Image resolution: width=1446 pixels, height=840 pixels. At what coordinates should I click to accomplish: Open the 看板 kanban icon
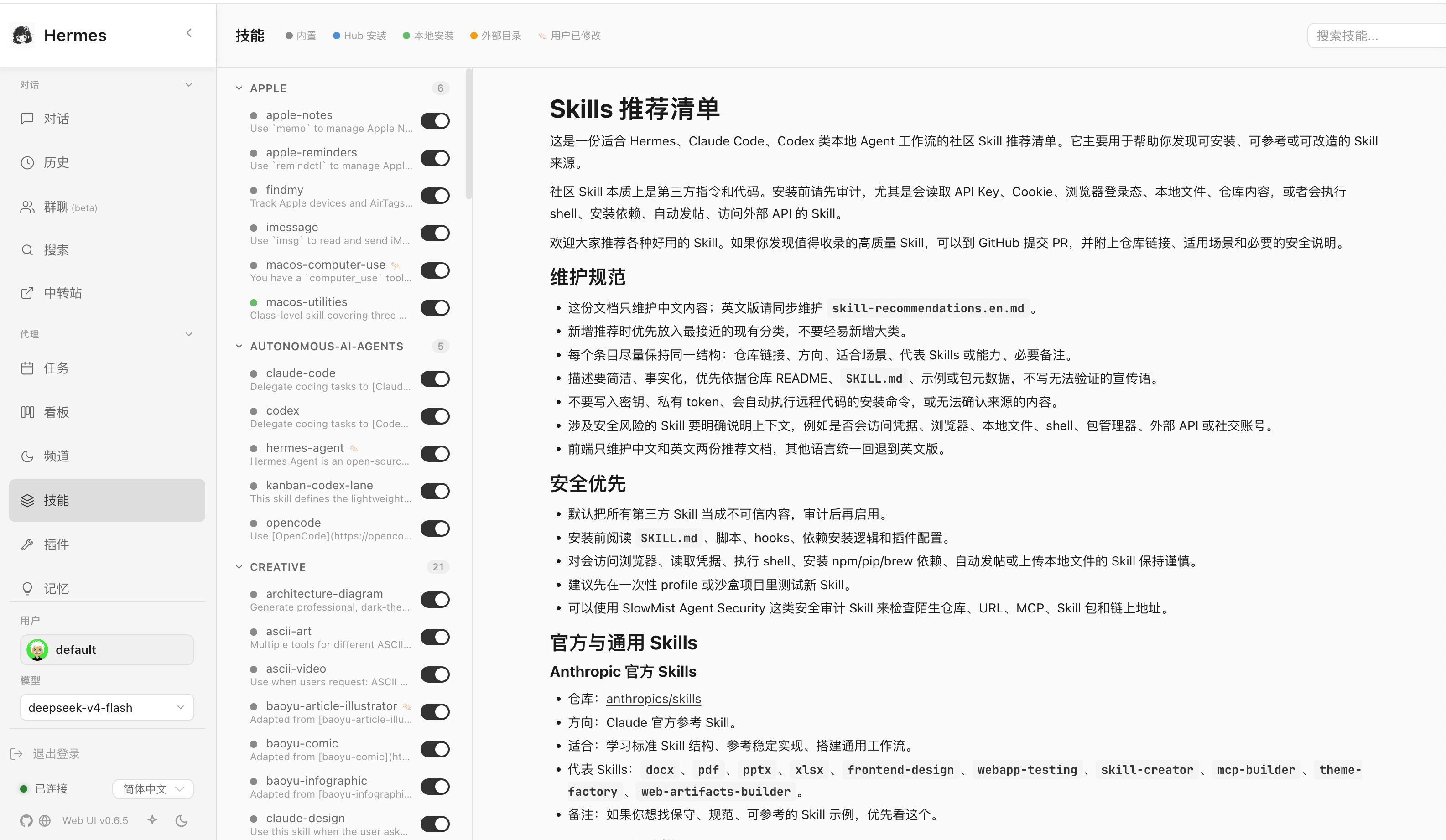[27, 412]
